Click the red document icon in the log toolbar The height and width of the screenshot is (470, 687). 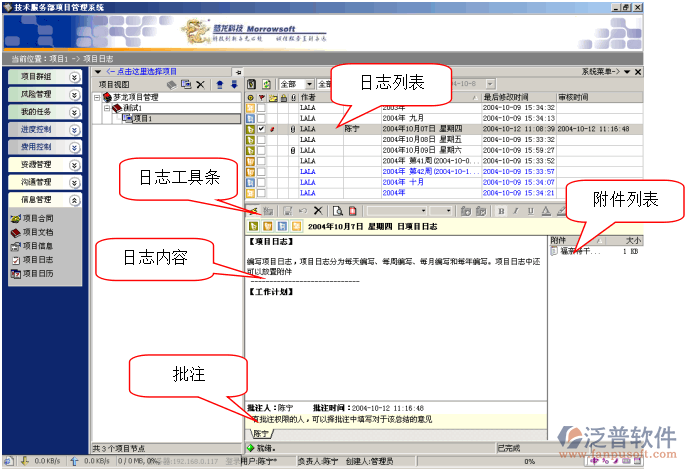coord(352,211)
